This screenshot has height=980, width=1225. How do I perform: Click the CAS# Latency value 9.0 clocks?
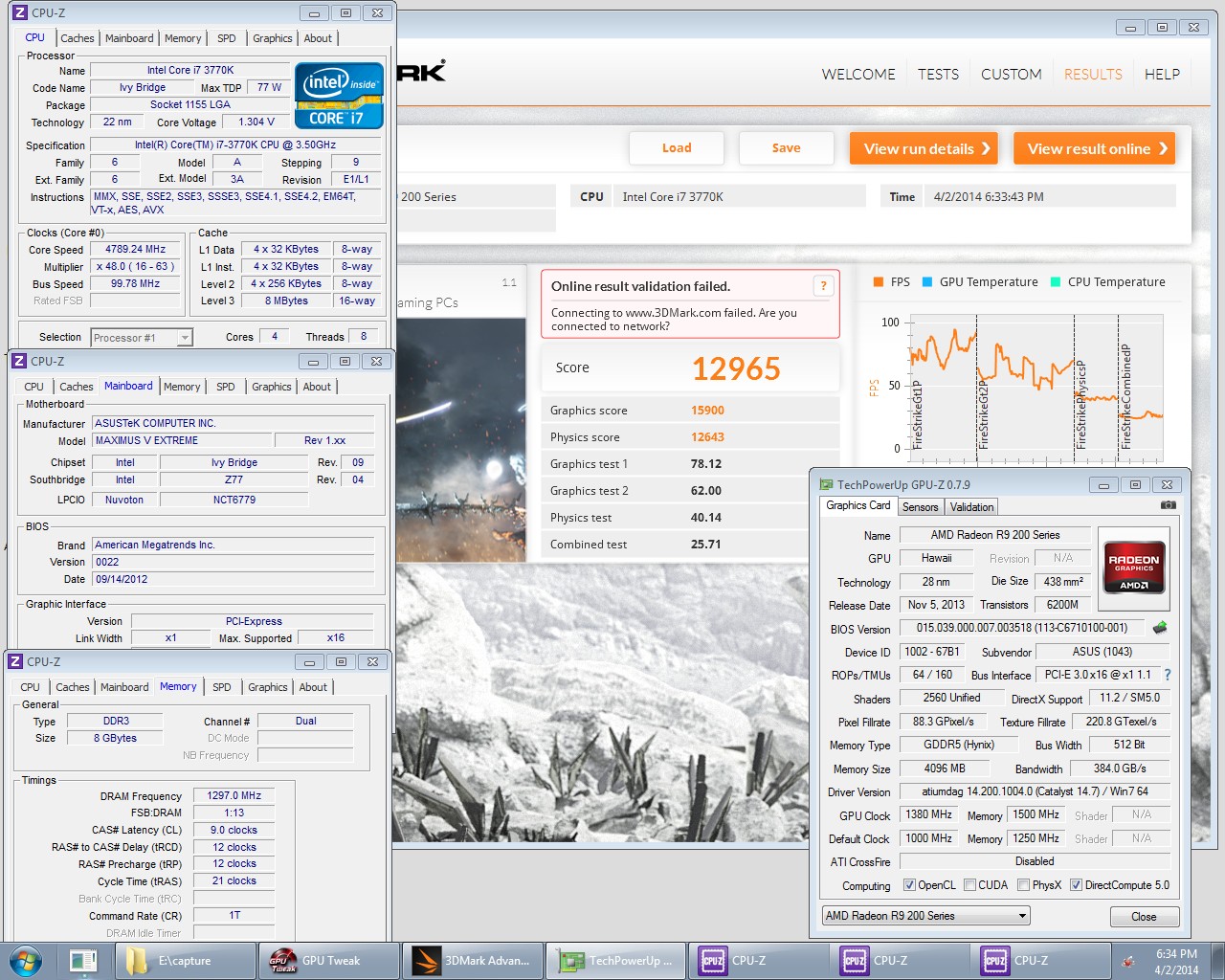(234, 830)
